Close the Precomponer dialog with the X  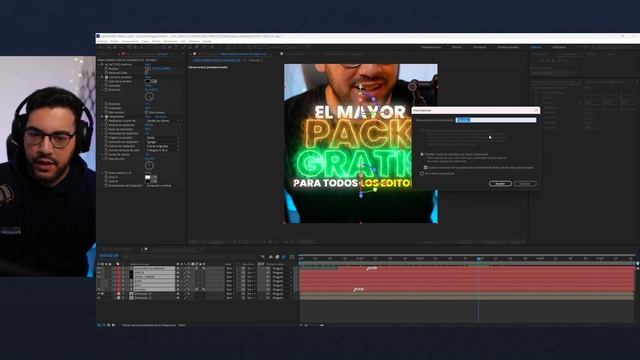(x=536, y=110)
